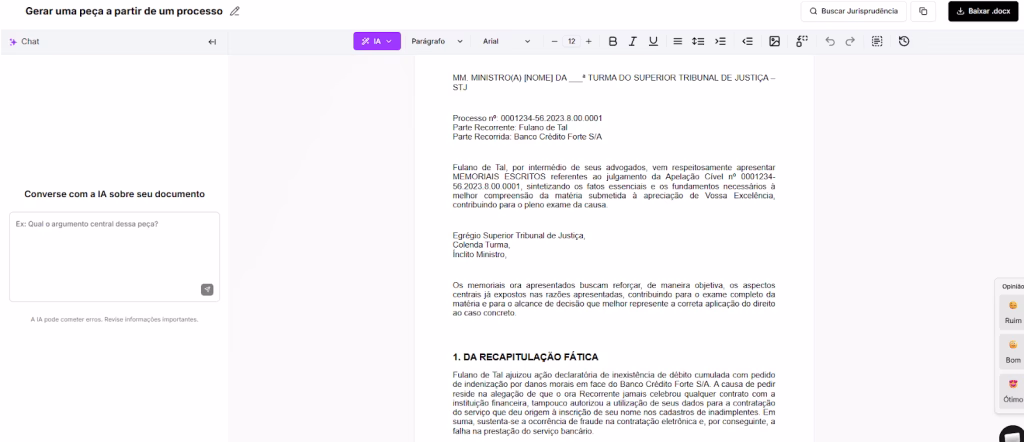The height and width of the screenshot is (442, 1024).
Task: Open the version history clock icon
Action: pyautogui.click(x=904, y=41)
